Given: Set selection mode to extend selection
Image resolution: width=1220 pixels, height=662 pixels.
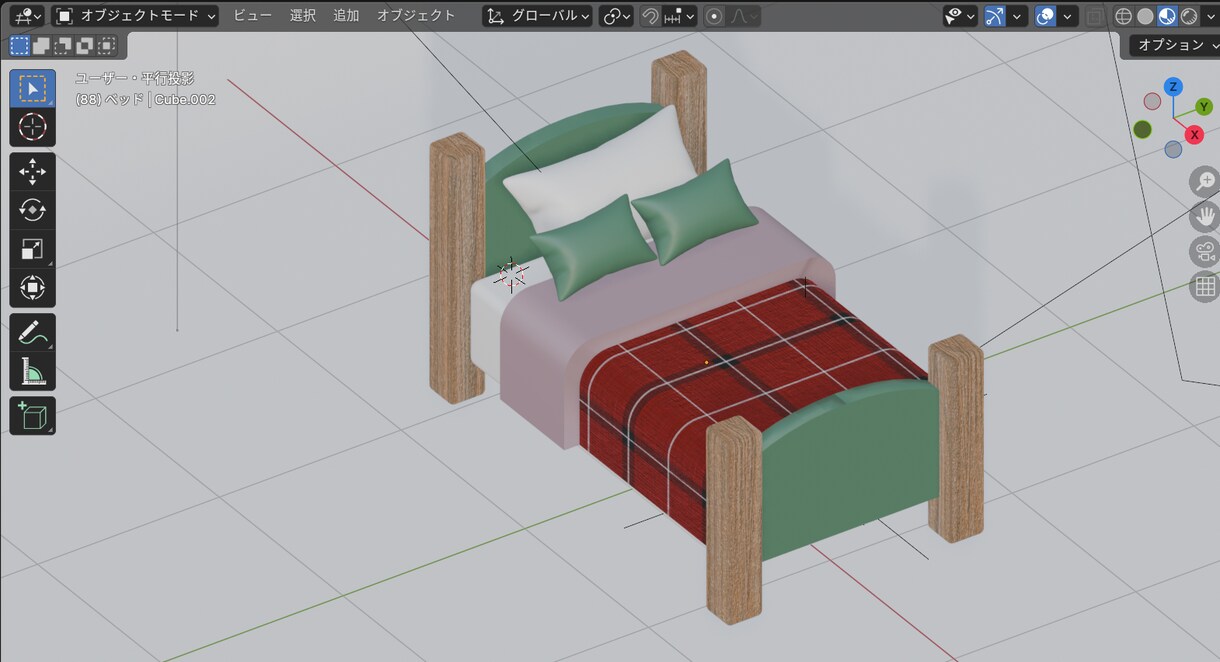Looking at the screenshot, I should pyautogui.click(x=41, y=45).
